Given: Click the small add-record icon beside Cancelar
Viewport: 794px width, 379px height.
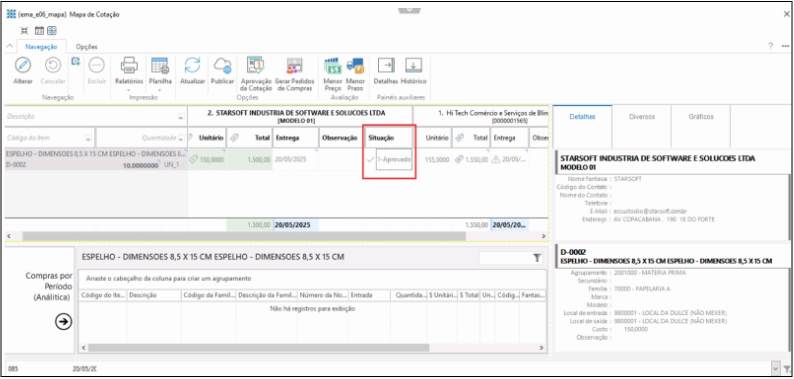Looking at the screenshot, I should [75, 61].
